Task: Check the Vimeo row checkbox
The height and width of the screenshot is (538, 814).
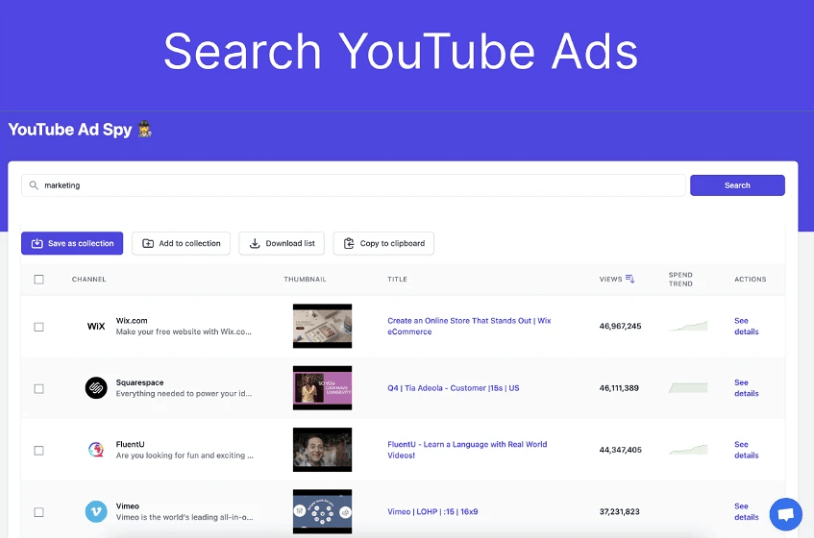Action: coord(39,512)
